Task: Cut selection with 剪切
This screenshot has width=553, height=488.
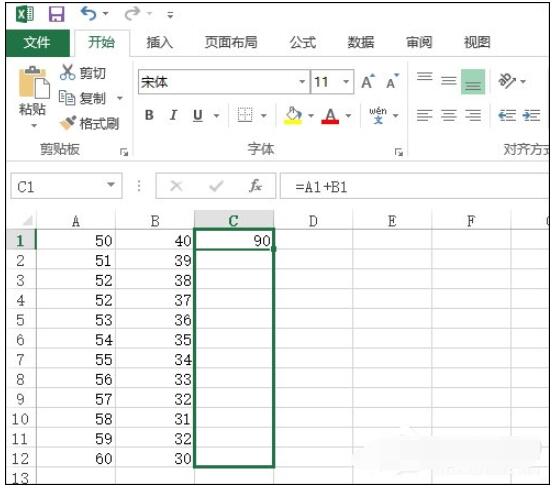Action: click(83, 73)
